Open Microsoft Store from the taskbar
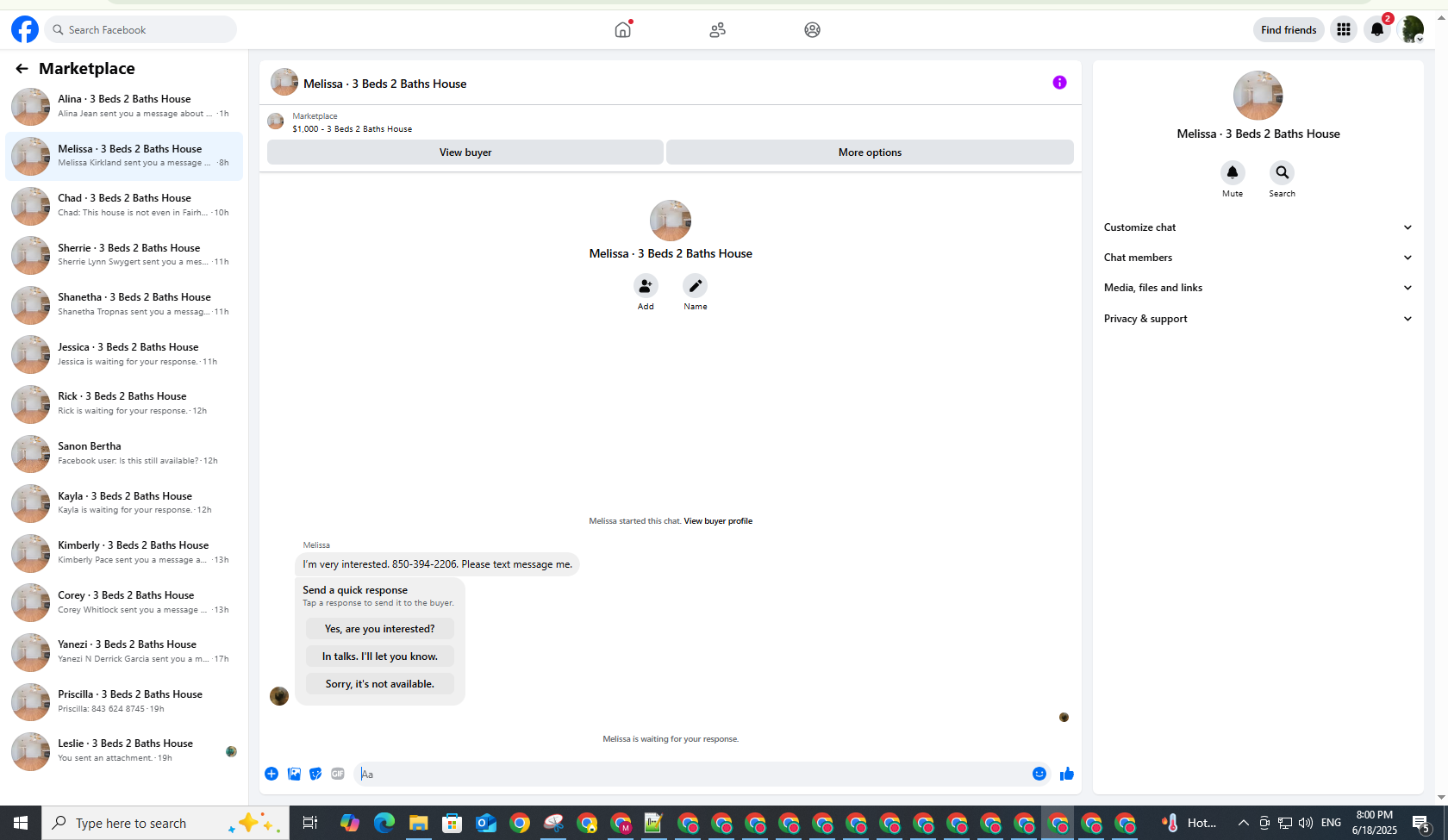The height and width of the screenshot is (840, 1448). [452, 823]
